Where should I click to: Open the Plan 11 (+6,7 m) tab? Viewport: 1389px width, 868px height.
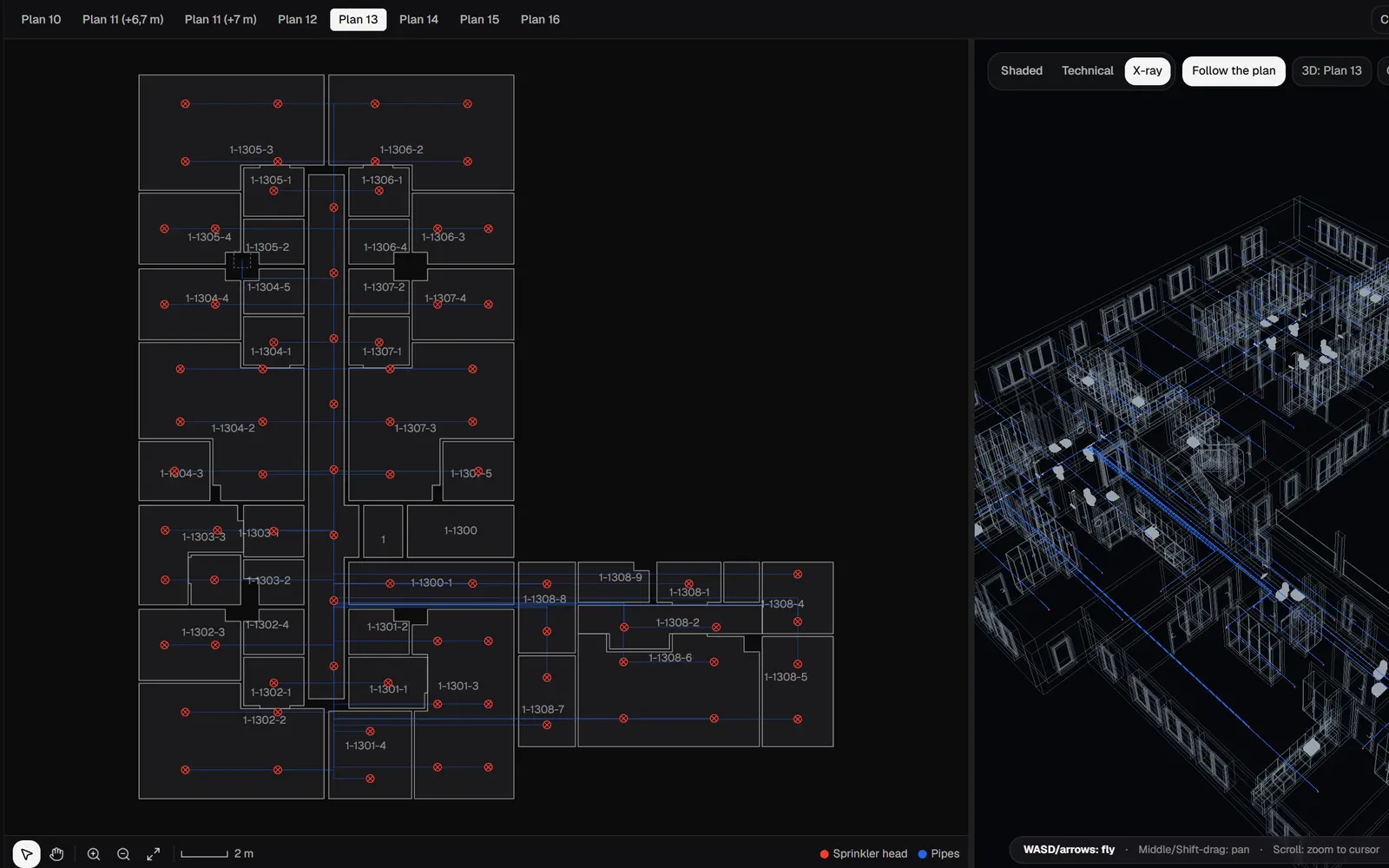123,19
